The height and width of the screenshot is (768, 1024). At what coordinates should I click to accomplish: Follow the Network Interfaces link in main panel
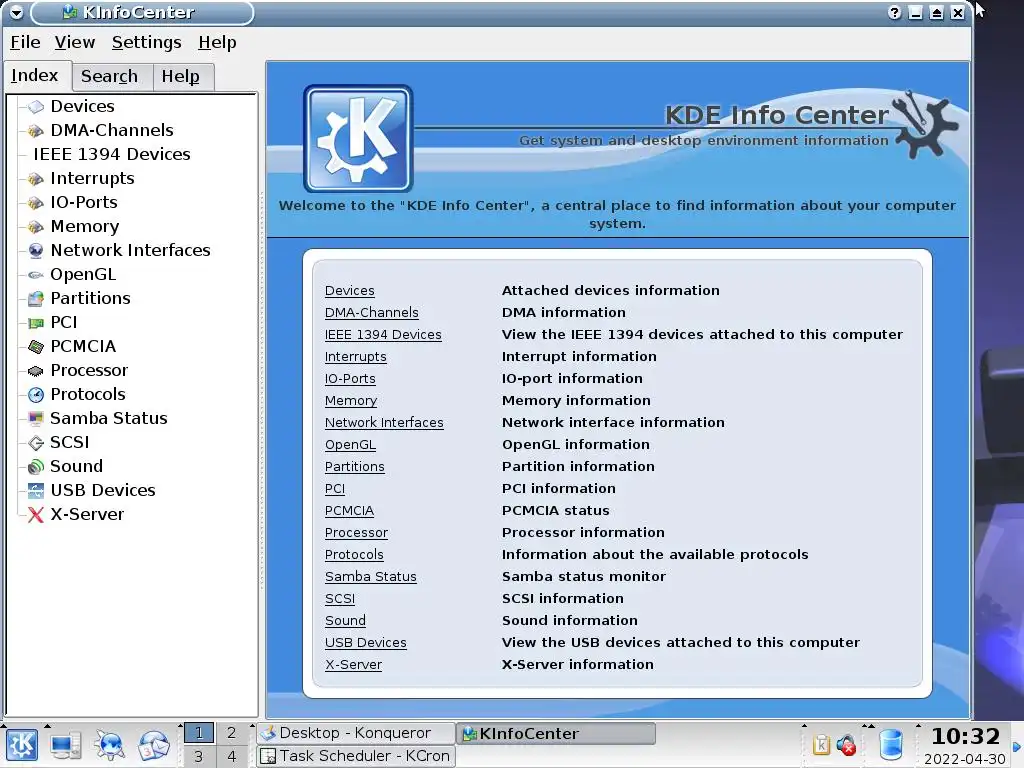coord(384,423)
